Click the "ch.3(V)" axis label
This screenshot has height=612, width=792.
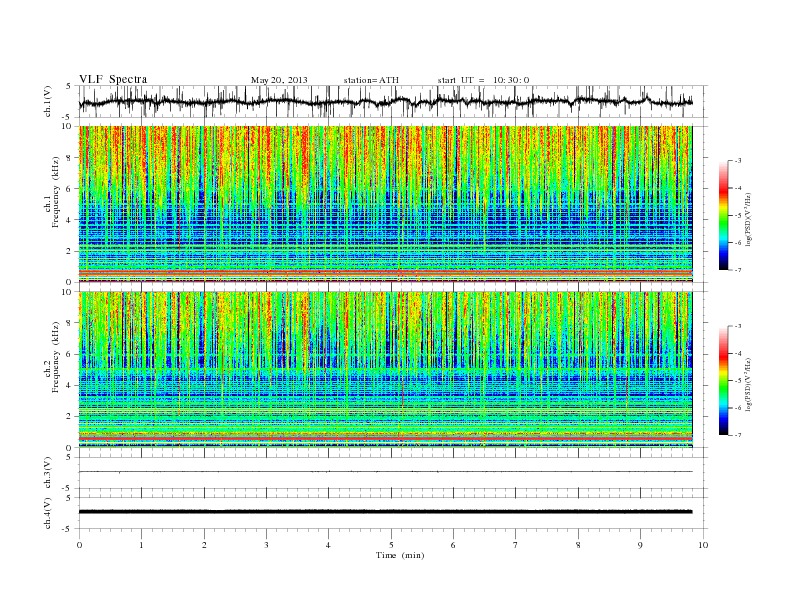click(48, 473)
